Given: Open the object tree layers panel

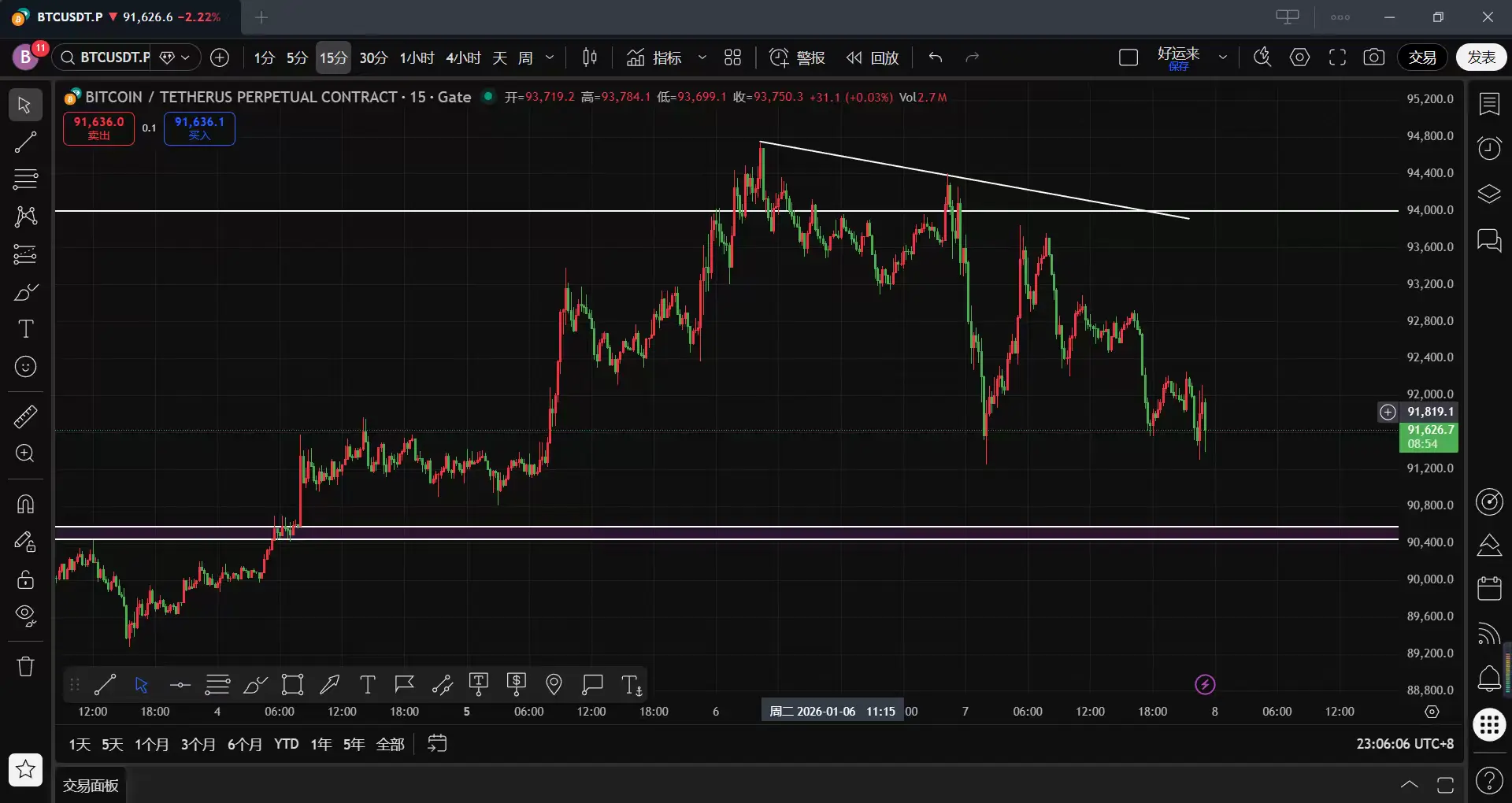Looking at the screenshot, I should [x=1489, y=194].
